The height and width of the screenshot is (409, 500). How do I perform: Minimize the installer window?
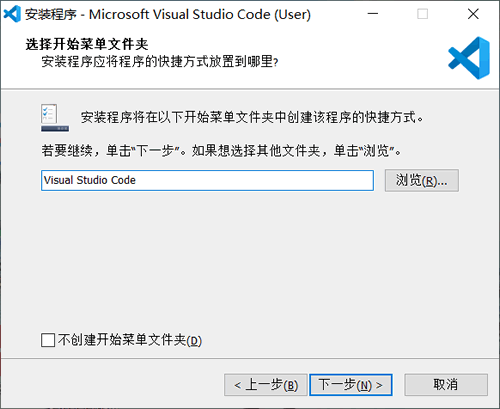(x=373, y=14)
